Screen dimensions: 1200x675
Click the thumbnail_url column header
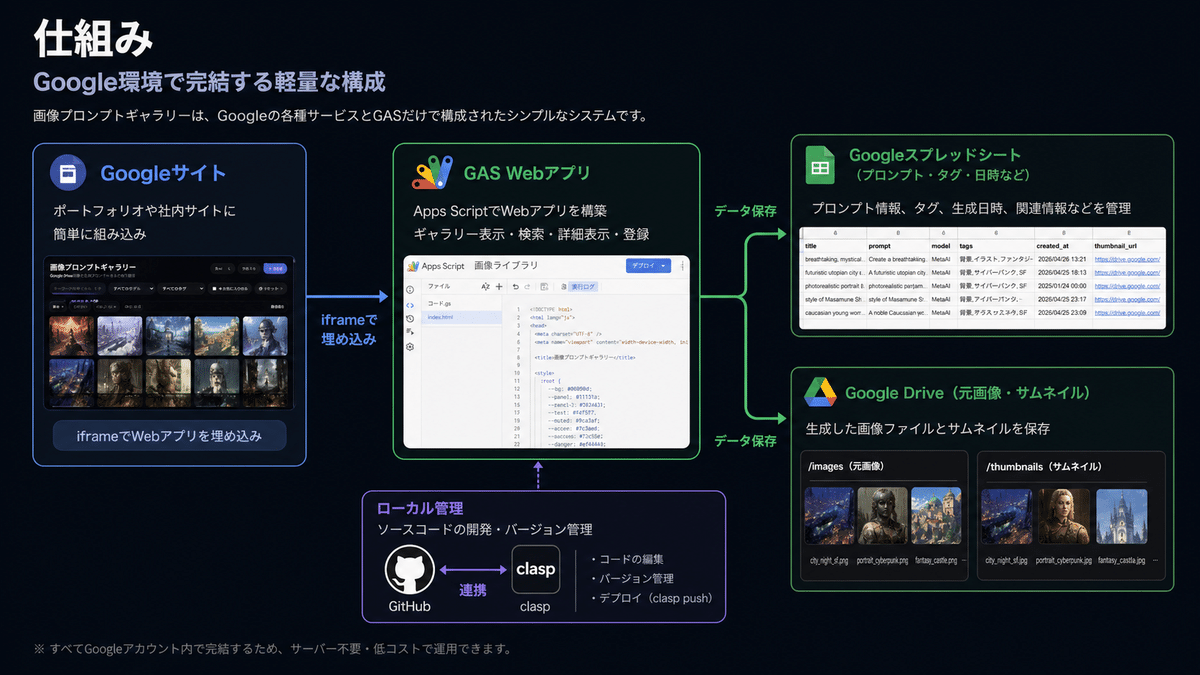click(1128, 245)
